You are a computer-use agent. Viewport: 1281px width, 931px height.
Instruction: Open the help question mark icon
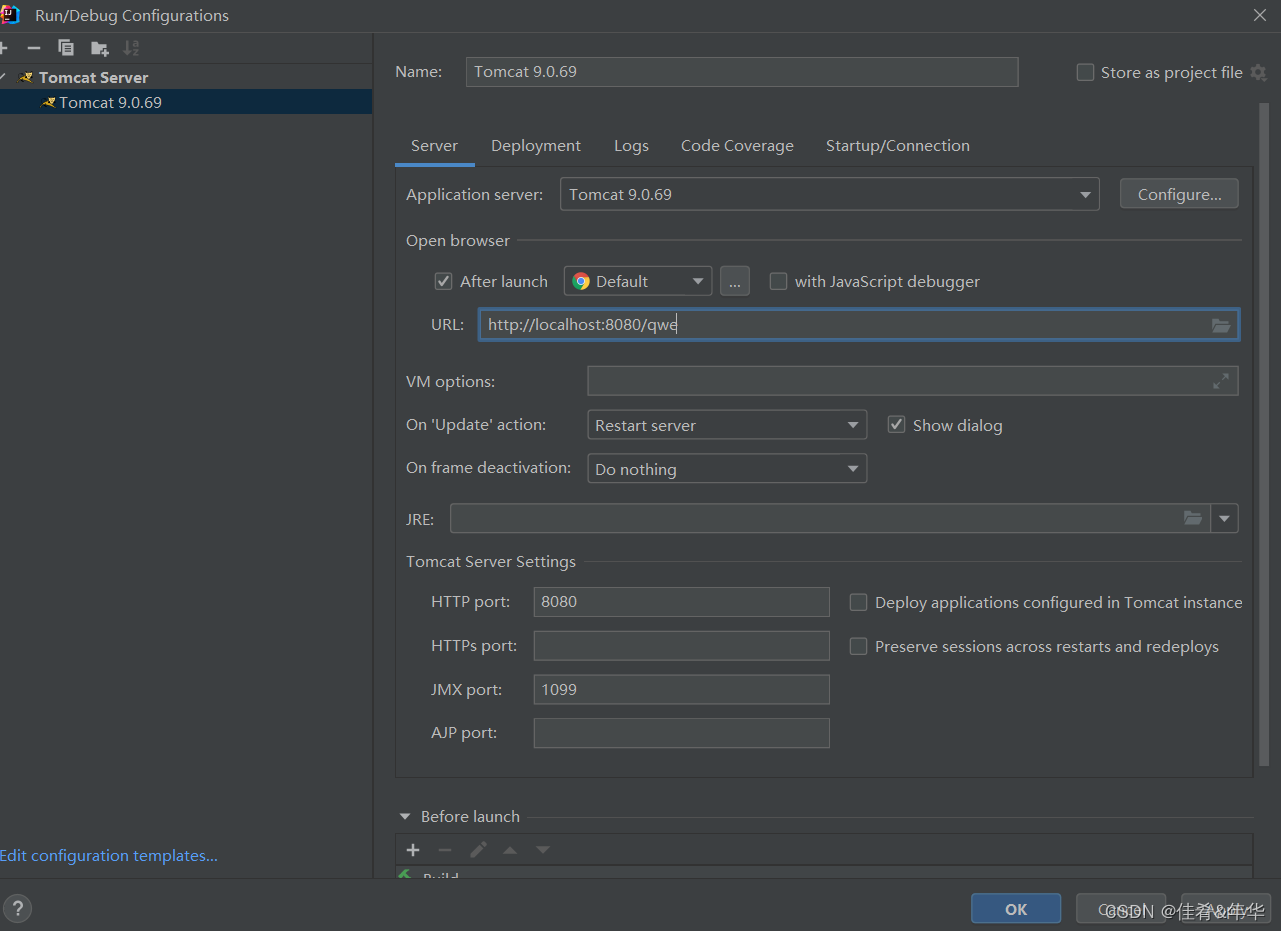[17, 908]
